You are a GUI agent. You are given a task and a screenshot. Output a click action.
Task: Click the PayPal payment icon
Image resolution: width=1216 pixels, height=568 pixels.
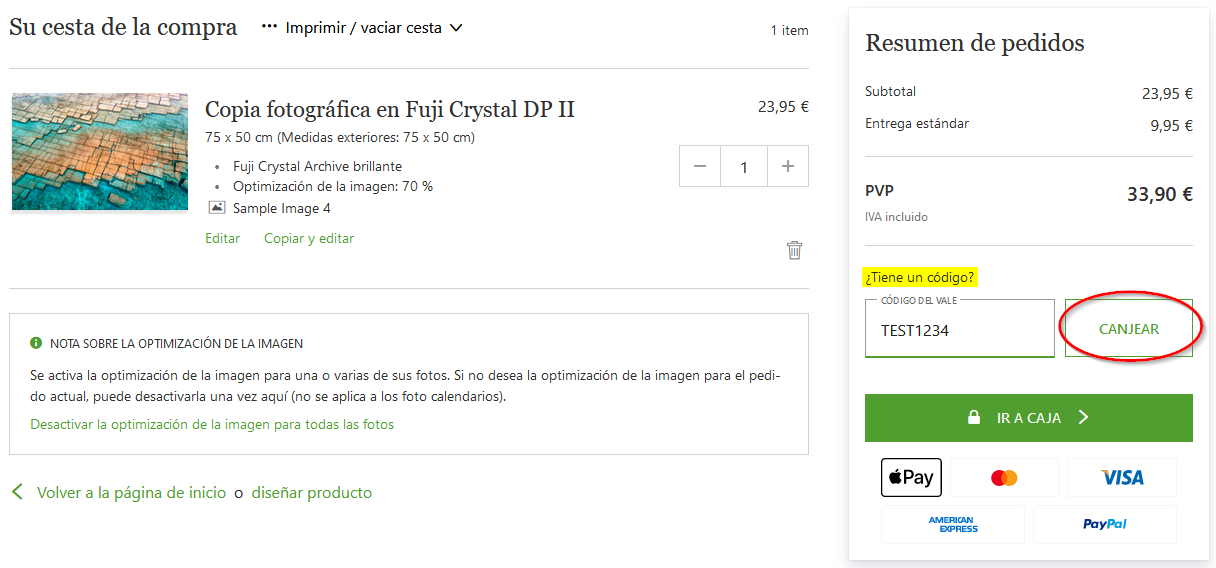1105,524
